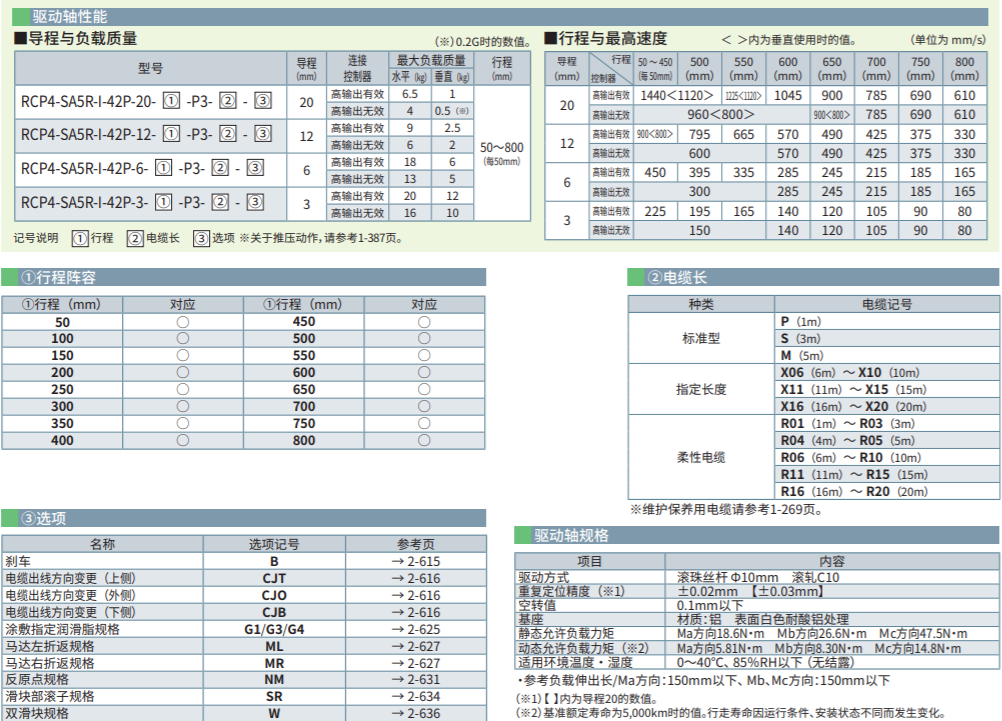Click option code B for 刹车
Viewport: 1002px width, 721px height.
(x=274, y=561)
